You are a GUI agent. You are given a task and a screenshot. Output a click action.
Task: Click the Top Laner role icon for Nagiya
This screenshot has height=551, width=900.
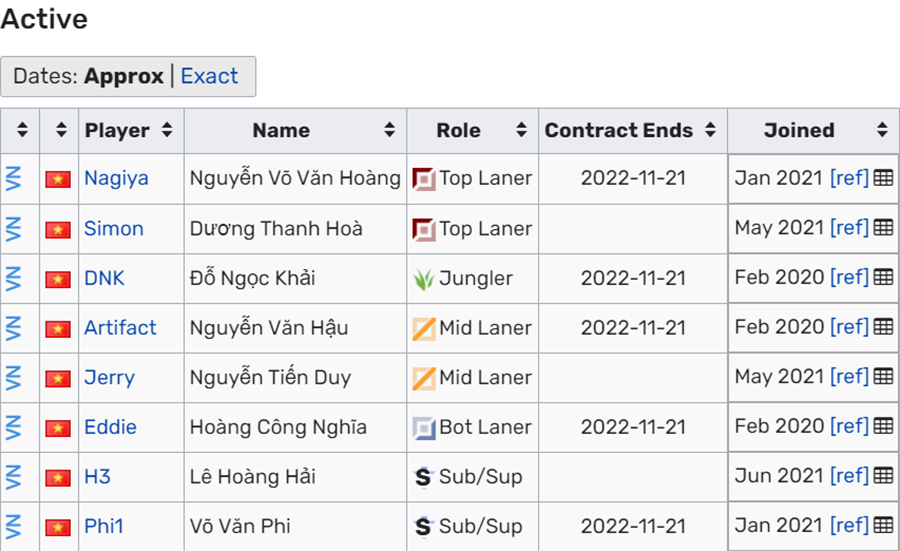click(x=424, y=179)
